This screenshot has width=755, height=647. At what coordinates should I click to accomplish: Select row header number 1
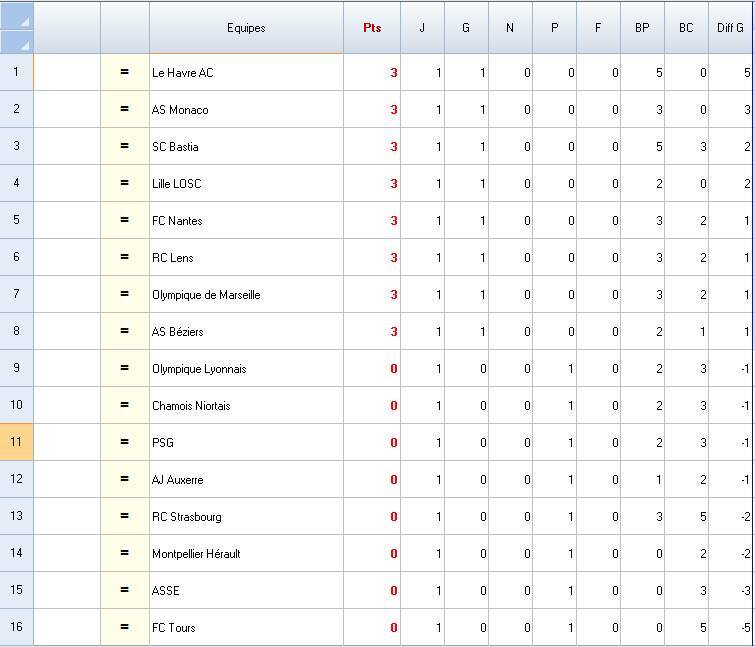click(x=17, y=73)
